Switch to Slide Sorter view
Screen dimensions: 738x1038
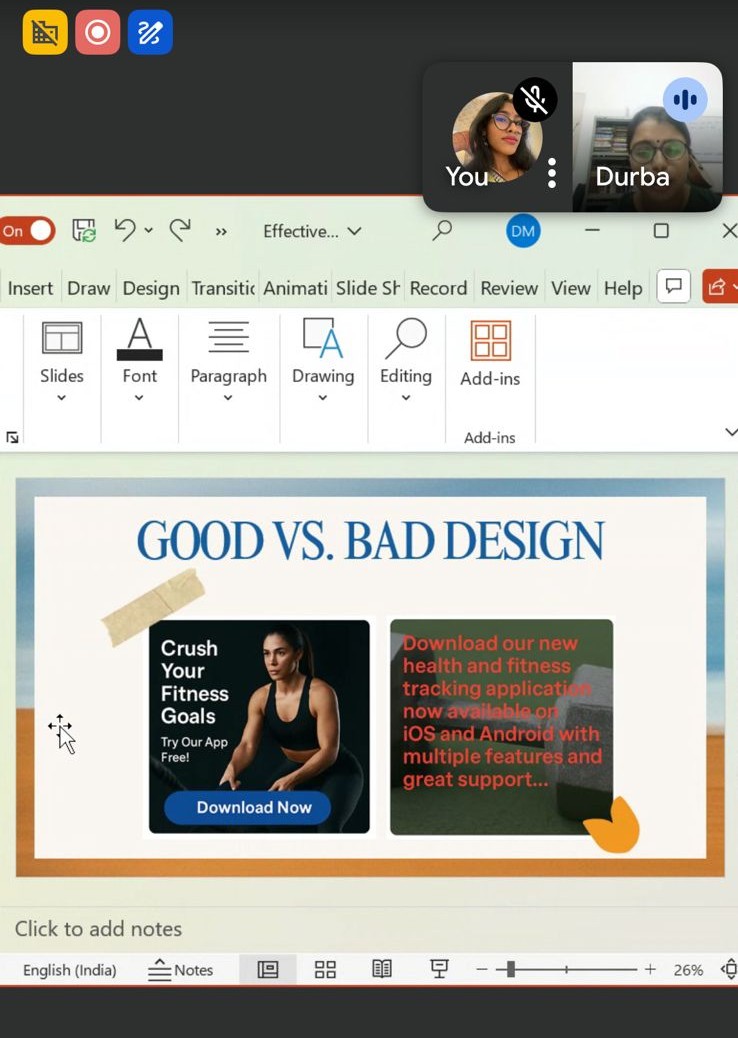point(325,969)
